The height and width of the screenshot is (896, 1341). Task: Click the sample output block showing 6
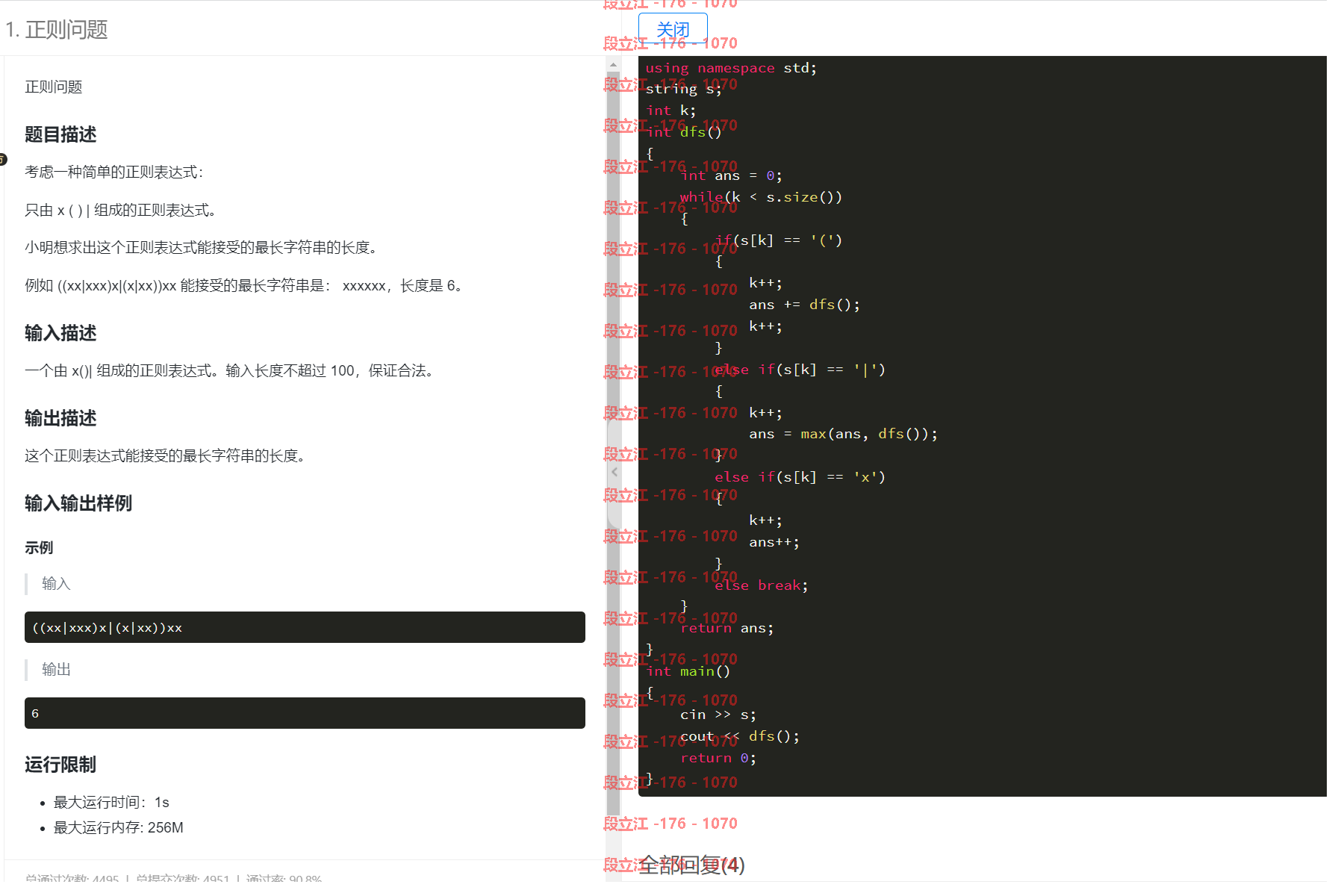[x=305, y=713]
